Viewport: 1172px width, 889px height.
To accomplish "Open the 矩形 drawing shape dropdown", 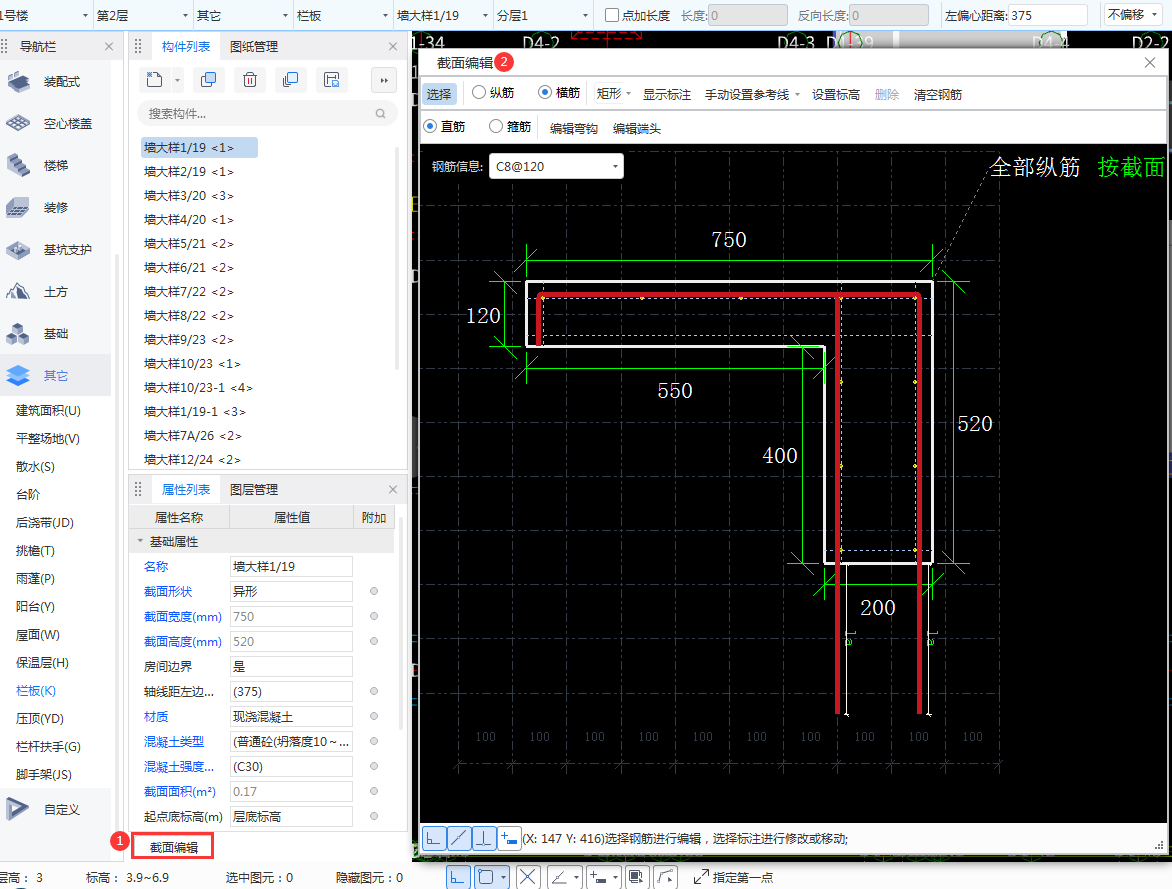I will 614,93.
